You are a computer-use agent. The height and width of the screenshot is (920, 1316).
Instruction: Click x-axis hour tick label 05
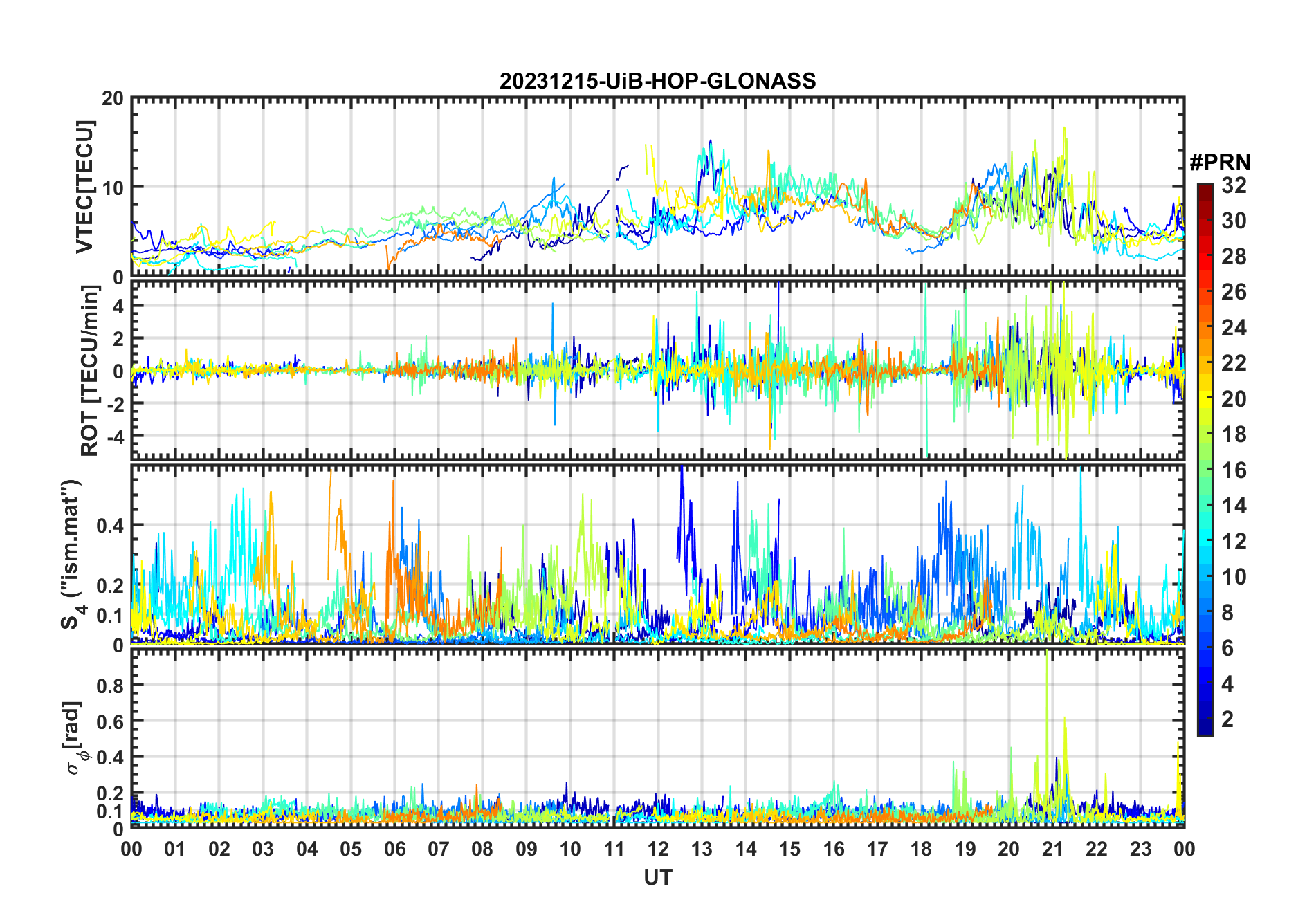(x=351, y=849)
